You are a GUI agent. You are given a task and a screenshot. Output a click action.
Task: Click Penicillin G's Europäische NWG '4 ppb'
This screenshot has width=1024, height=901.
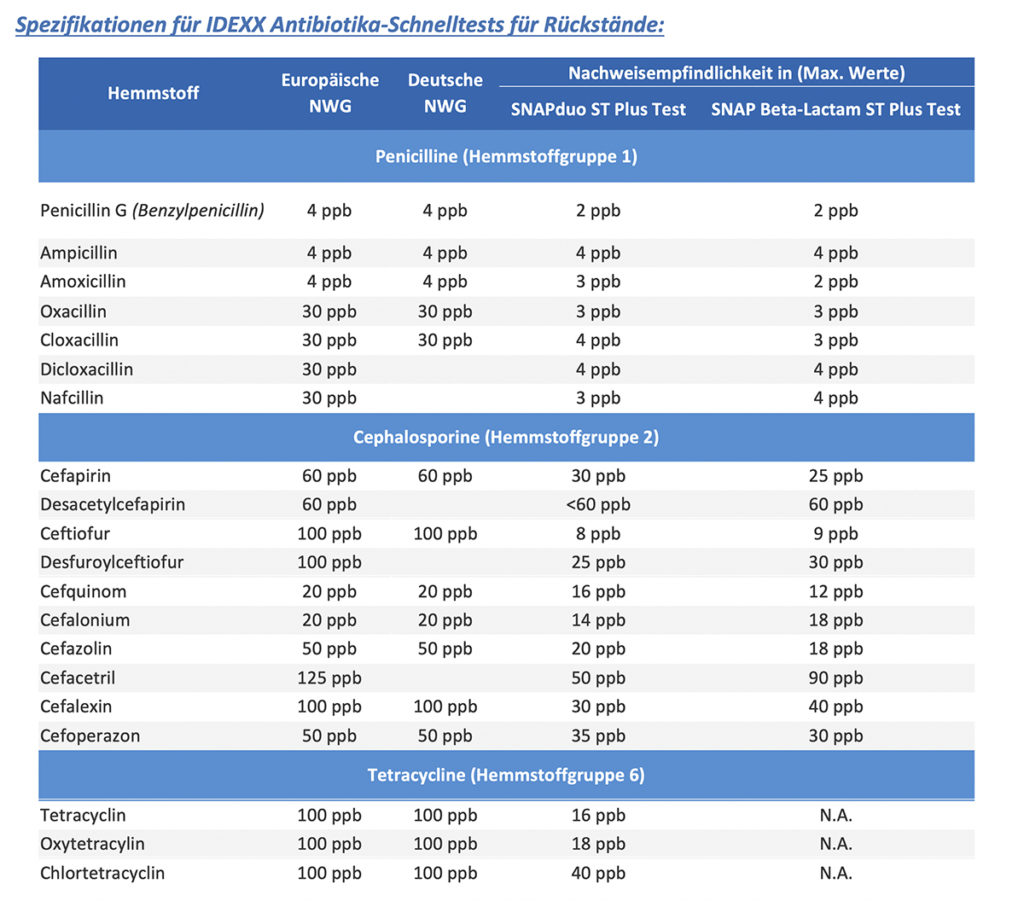329,210
